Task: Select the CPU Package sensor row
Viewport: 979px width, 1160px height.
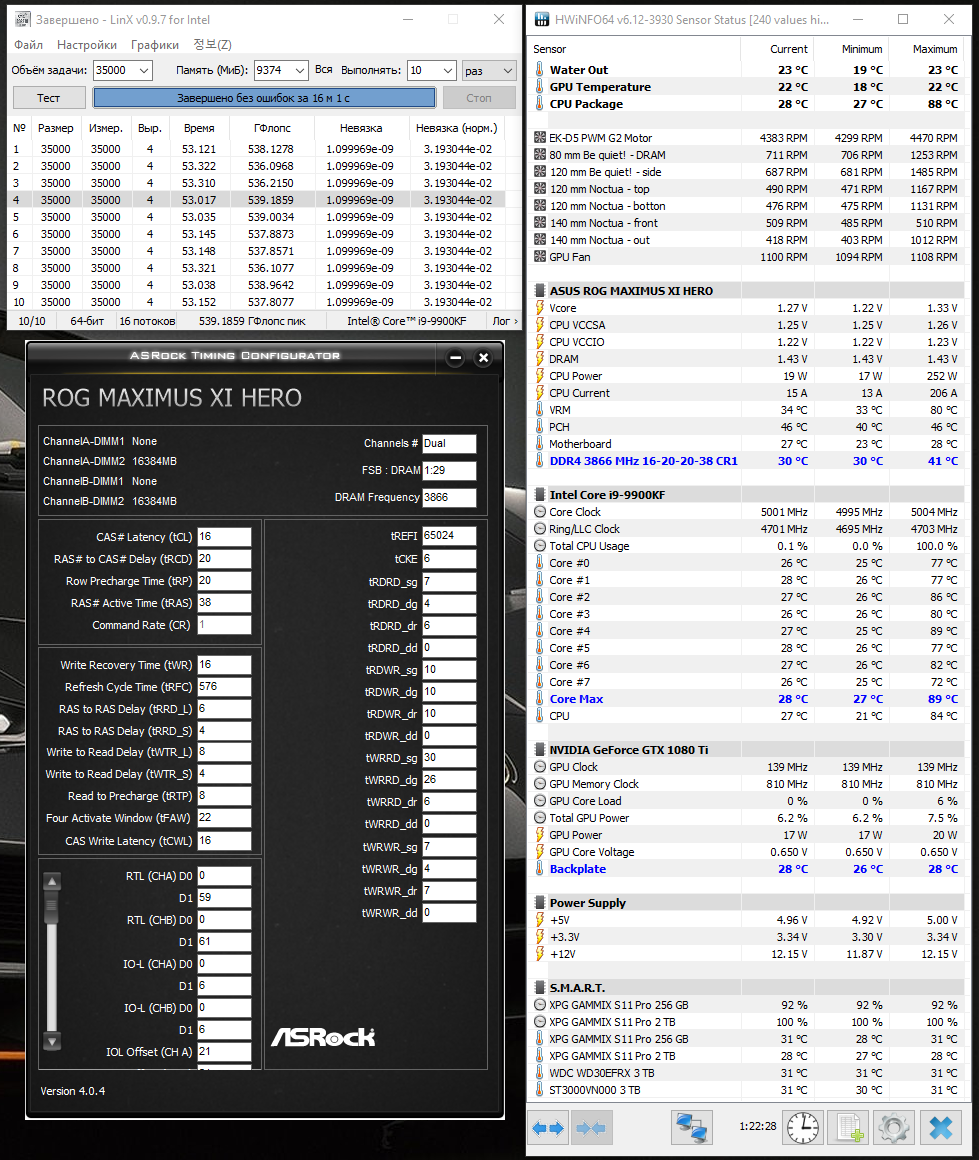Action: [x=747, y=104]
